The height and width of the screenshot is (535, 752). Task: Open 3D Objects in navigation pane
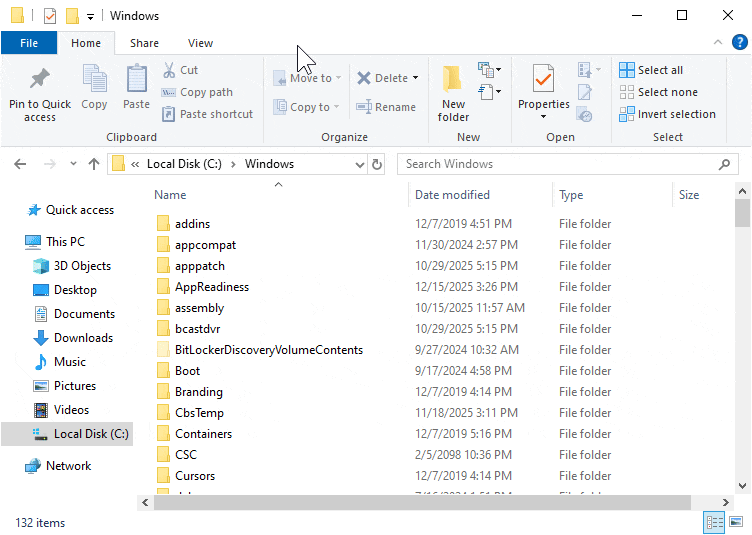point(72,266)
